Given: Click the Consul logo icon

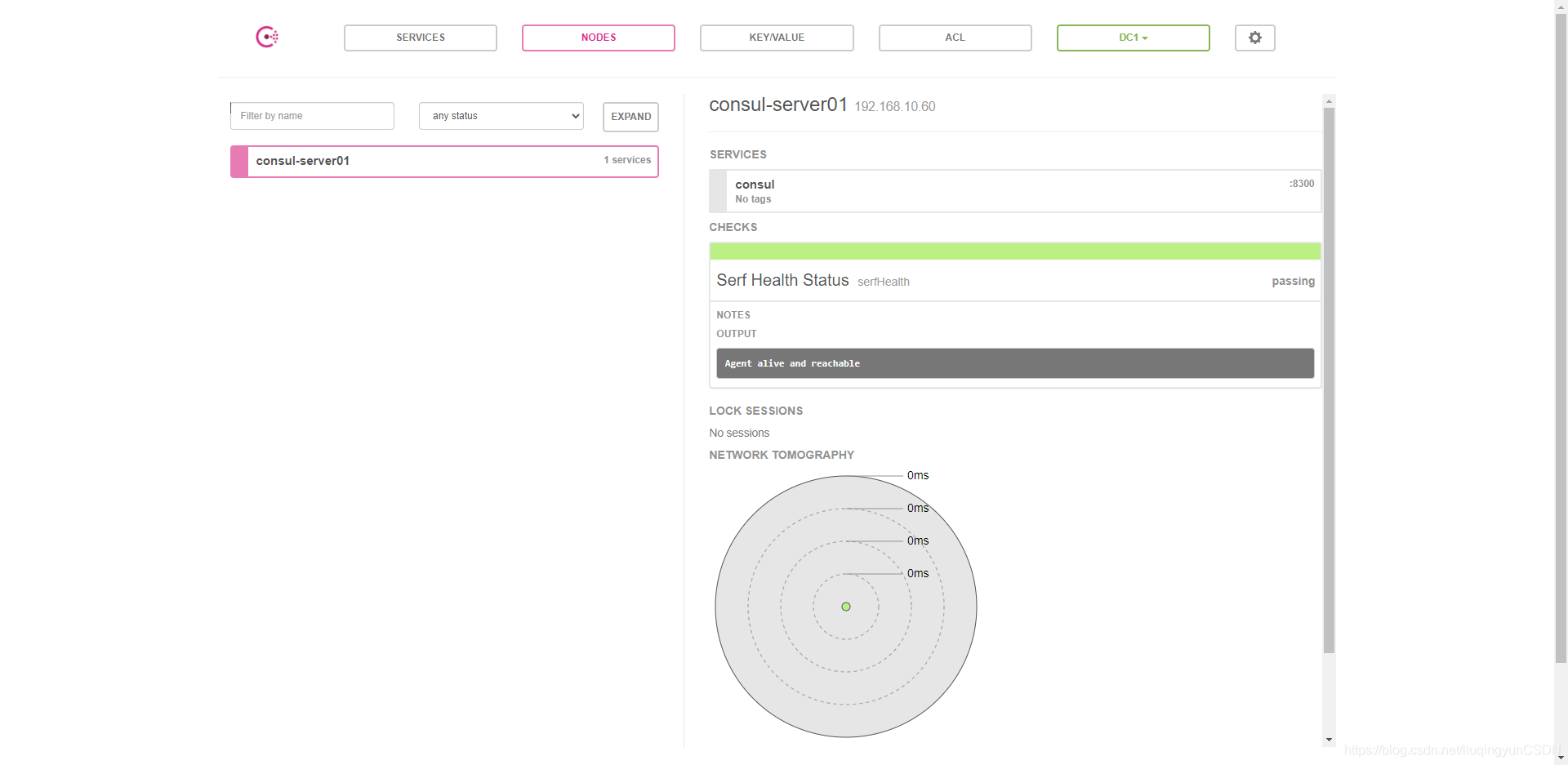Looking at the screenshot, I should coord(267,37).
